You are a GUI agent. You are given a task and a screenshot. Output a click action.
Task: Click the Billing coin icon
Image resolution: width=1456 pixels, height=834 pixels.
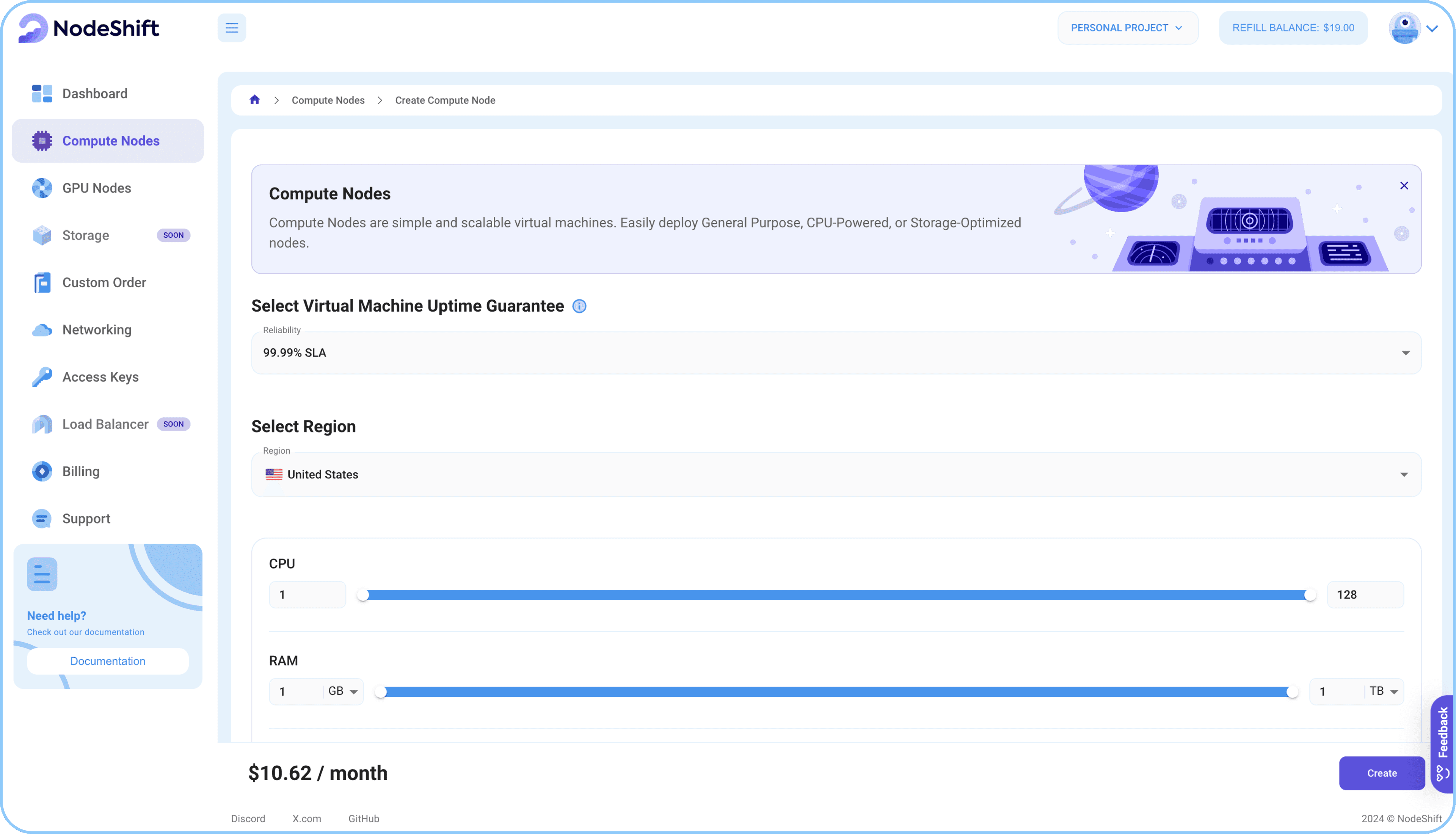pos(42,472)
